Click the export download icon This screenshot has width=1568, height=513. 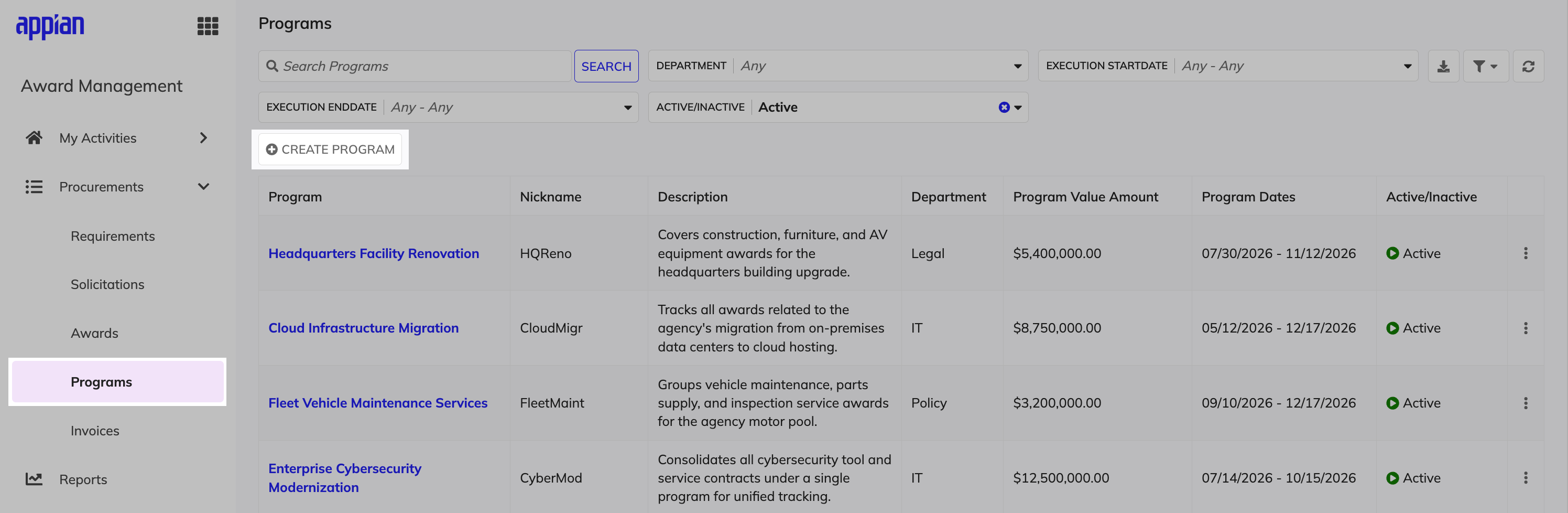coord(1443,66)
